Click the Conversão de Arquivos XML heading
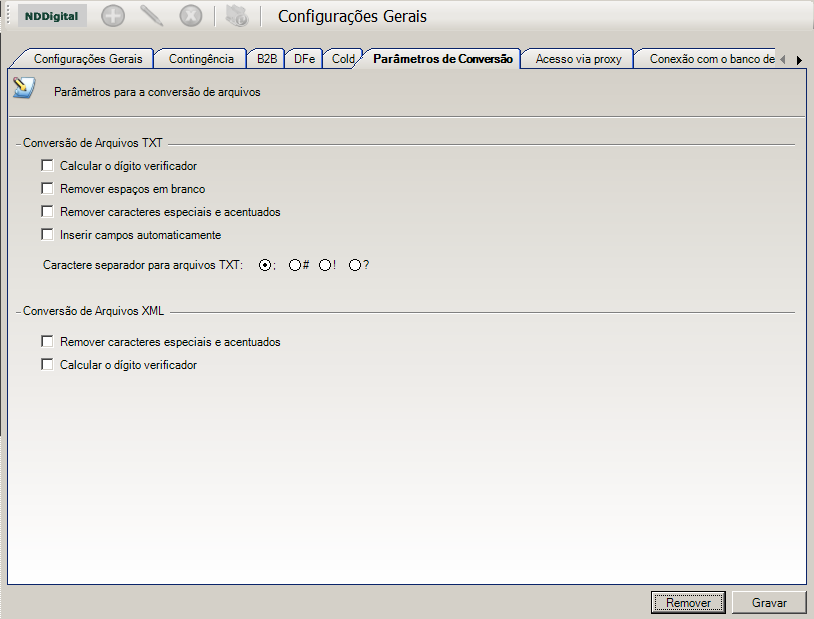Image resolution: width=814 pixels, height=619 pixels. 93,311
